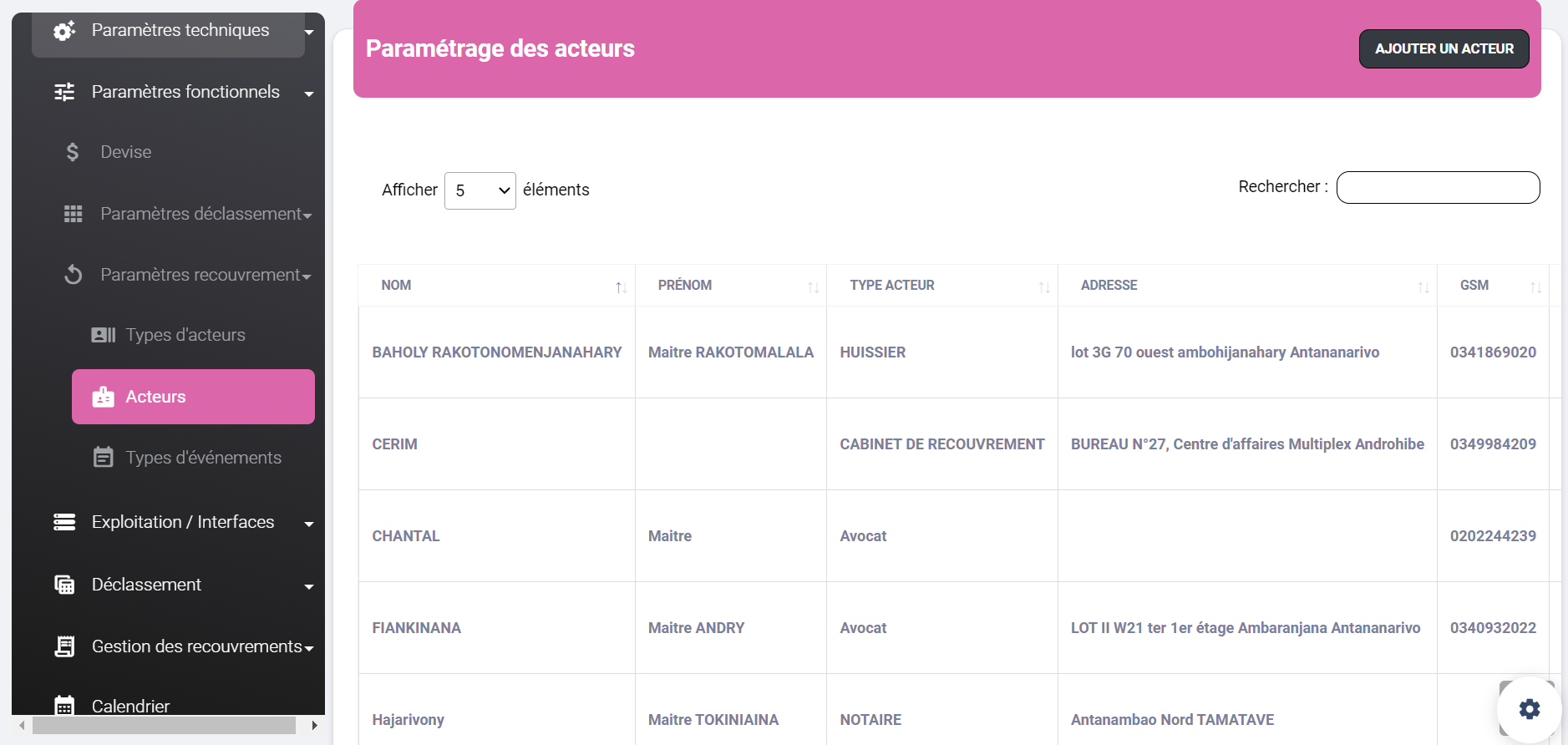Sort the table by NOM column

[496, 286]
